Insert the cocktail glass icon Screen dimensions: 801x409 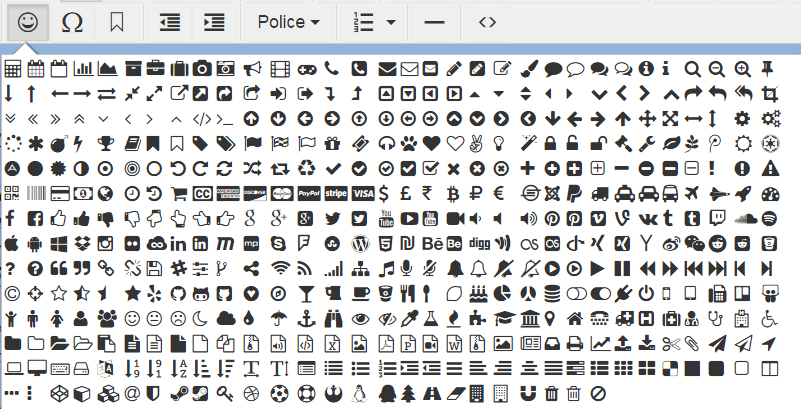306,294
